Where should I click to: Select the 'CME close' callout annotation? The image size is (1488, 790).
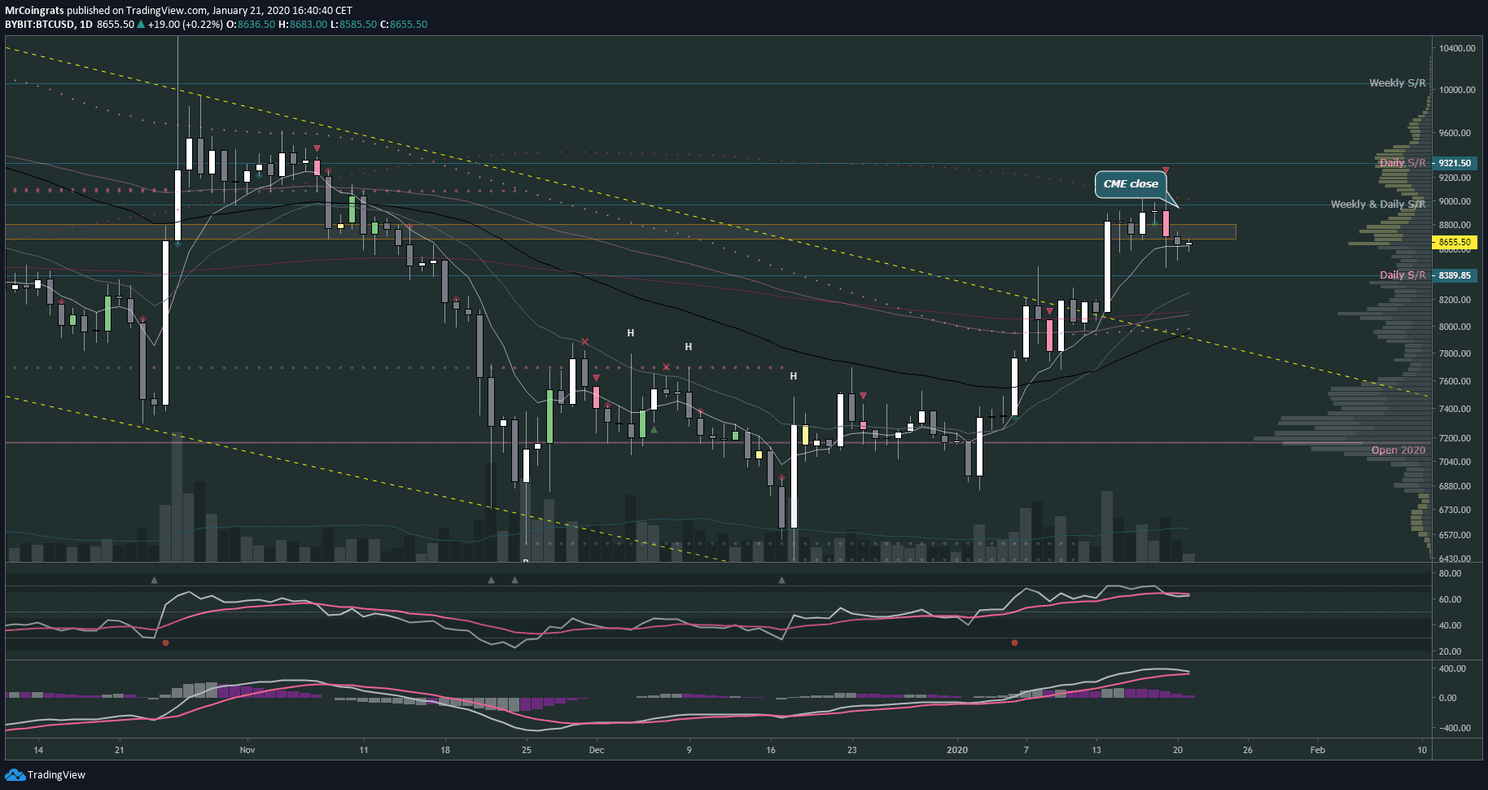click(x=1131, y=184)
